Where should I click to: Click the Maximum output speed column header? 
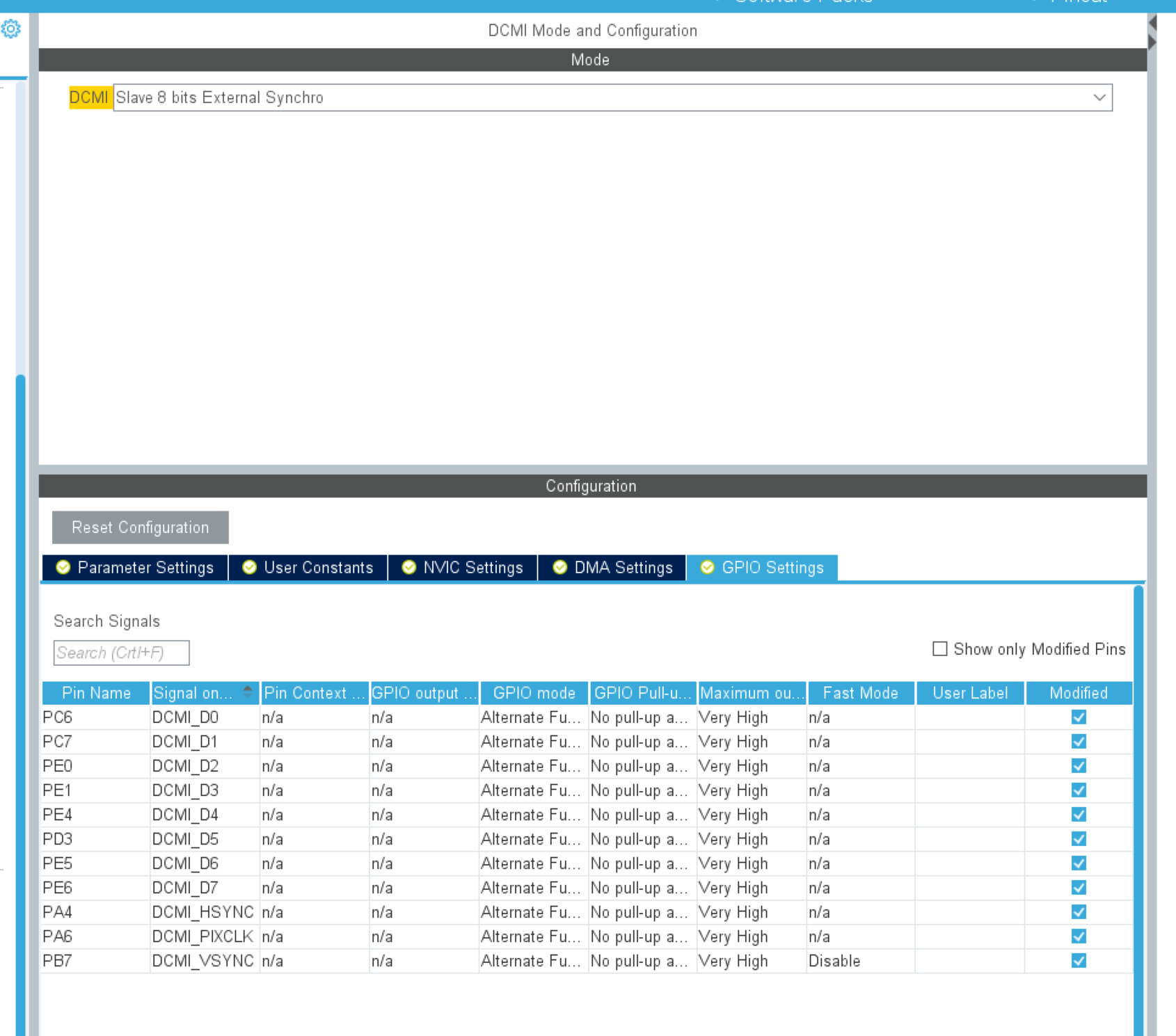[752, 693]
